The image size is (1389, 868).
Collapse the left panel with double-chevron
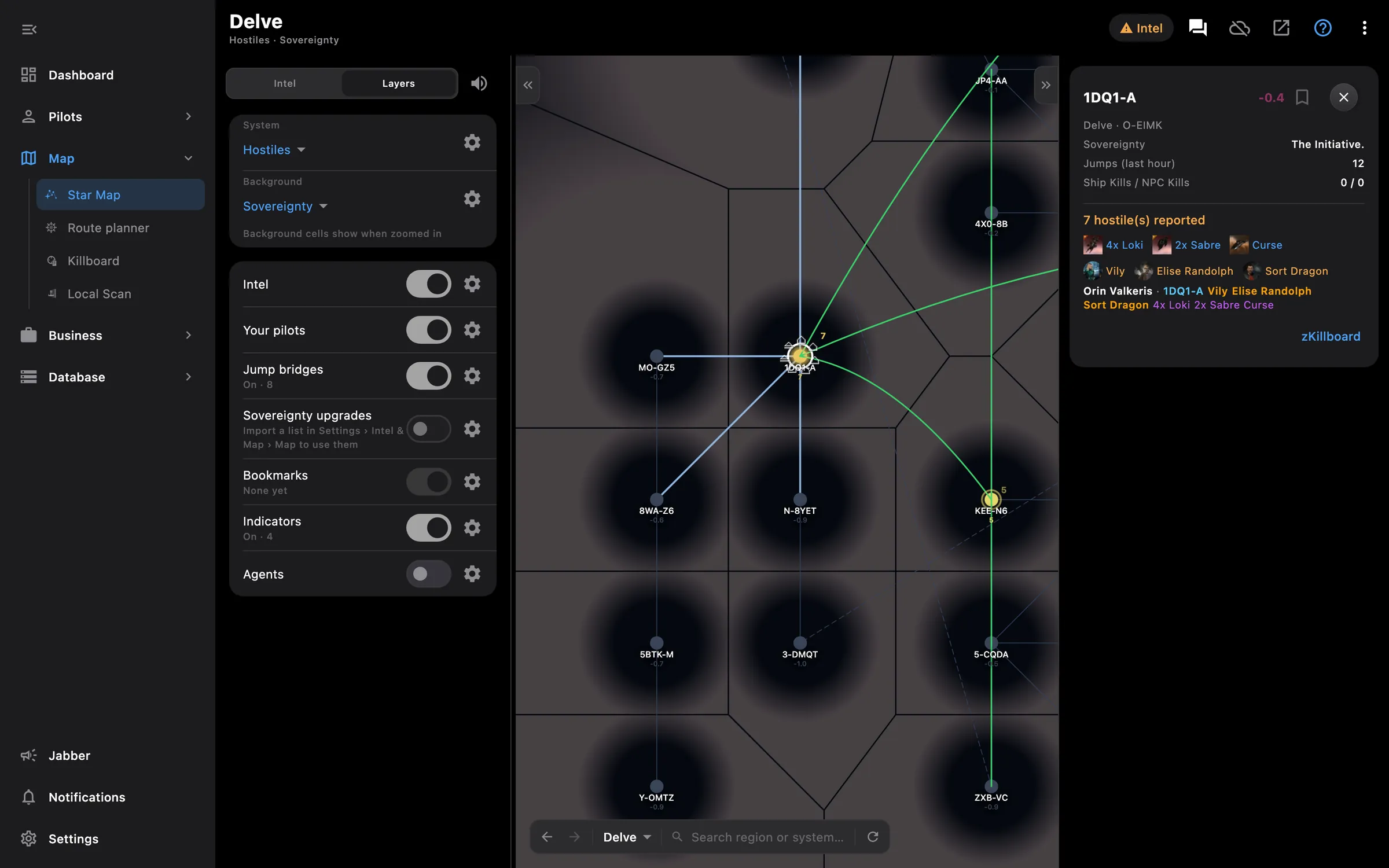click(x=528, y=85)
